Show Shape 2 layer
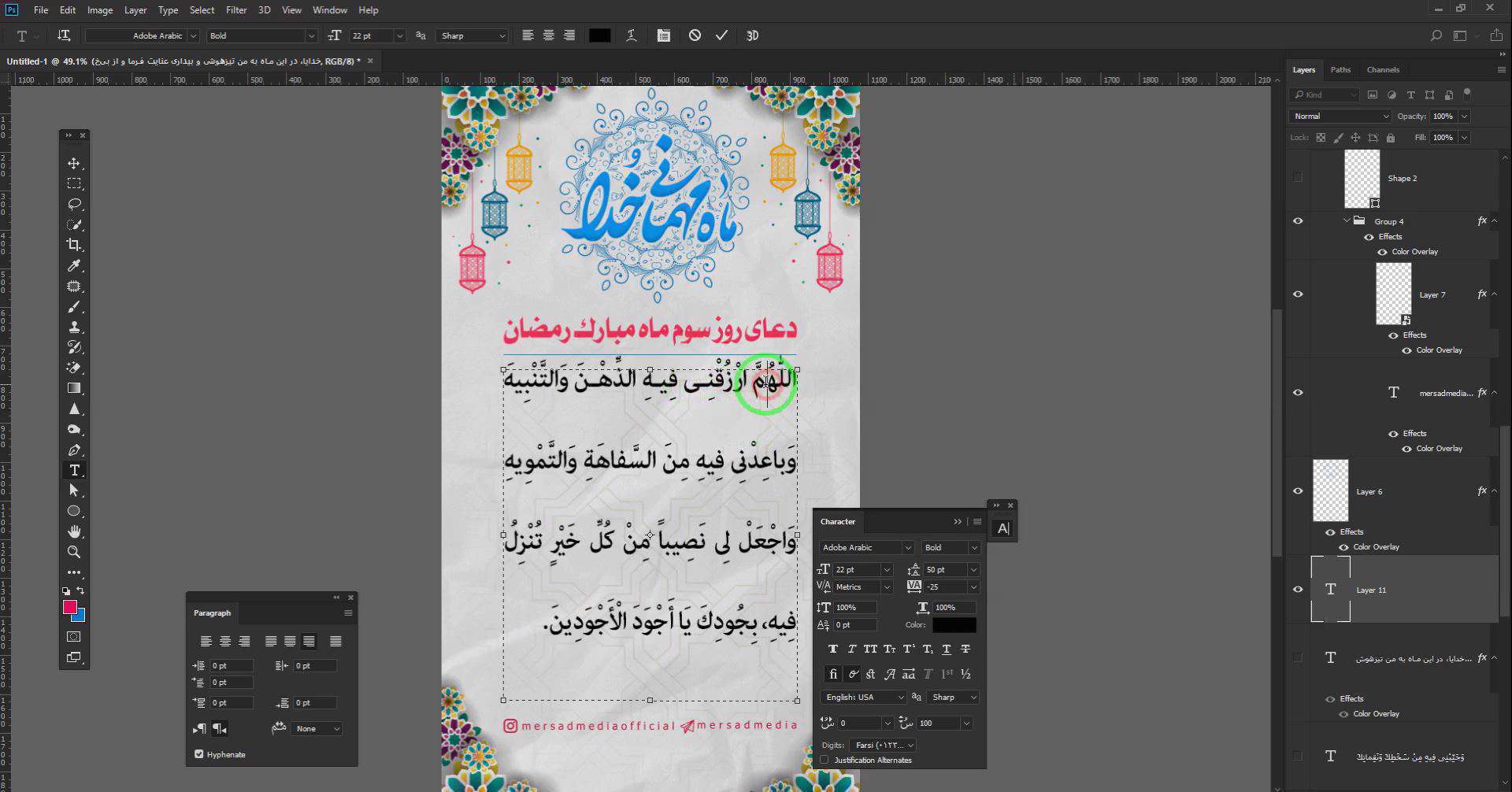The width and height of the screenshot is (1512, 792). 1298,178
